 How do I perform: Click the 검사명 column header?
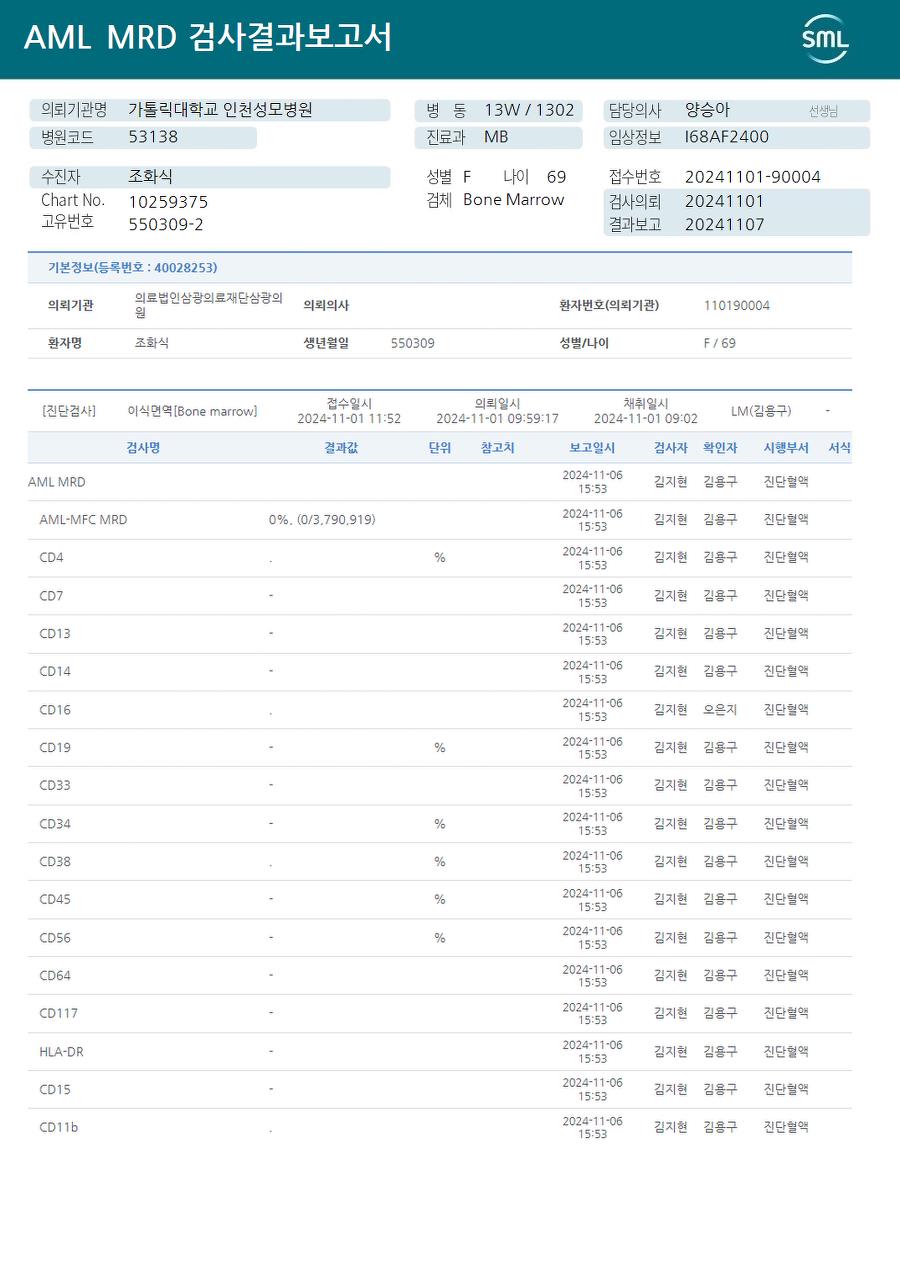143,448
